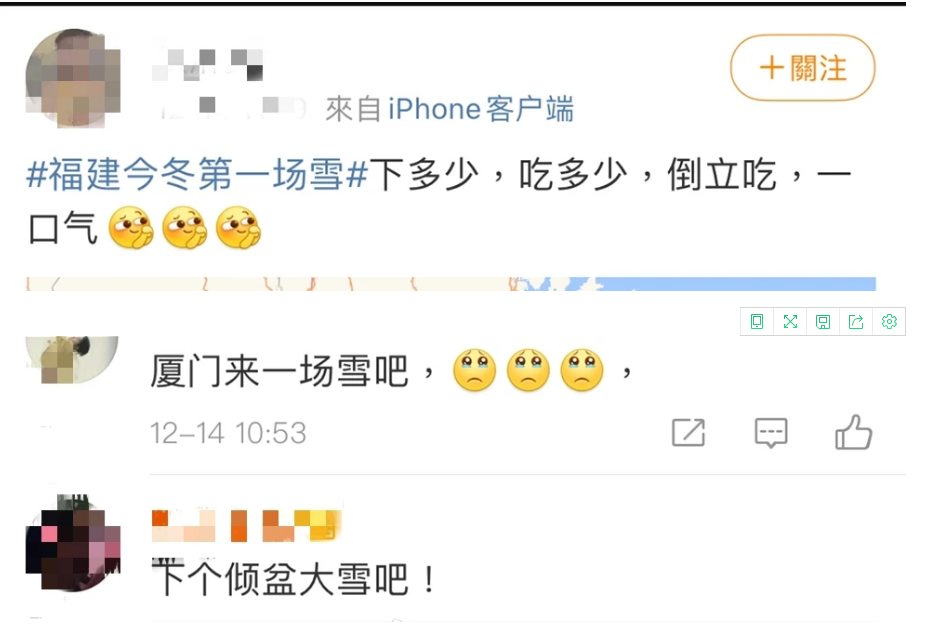The image size is (925, 638).
Task: Open the post author's blurred username
Action: (x=208, y=66)
